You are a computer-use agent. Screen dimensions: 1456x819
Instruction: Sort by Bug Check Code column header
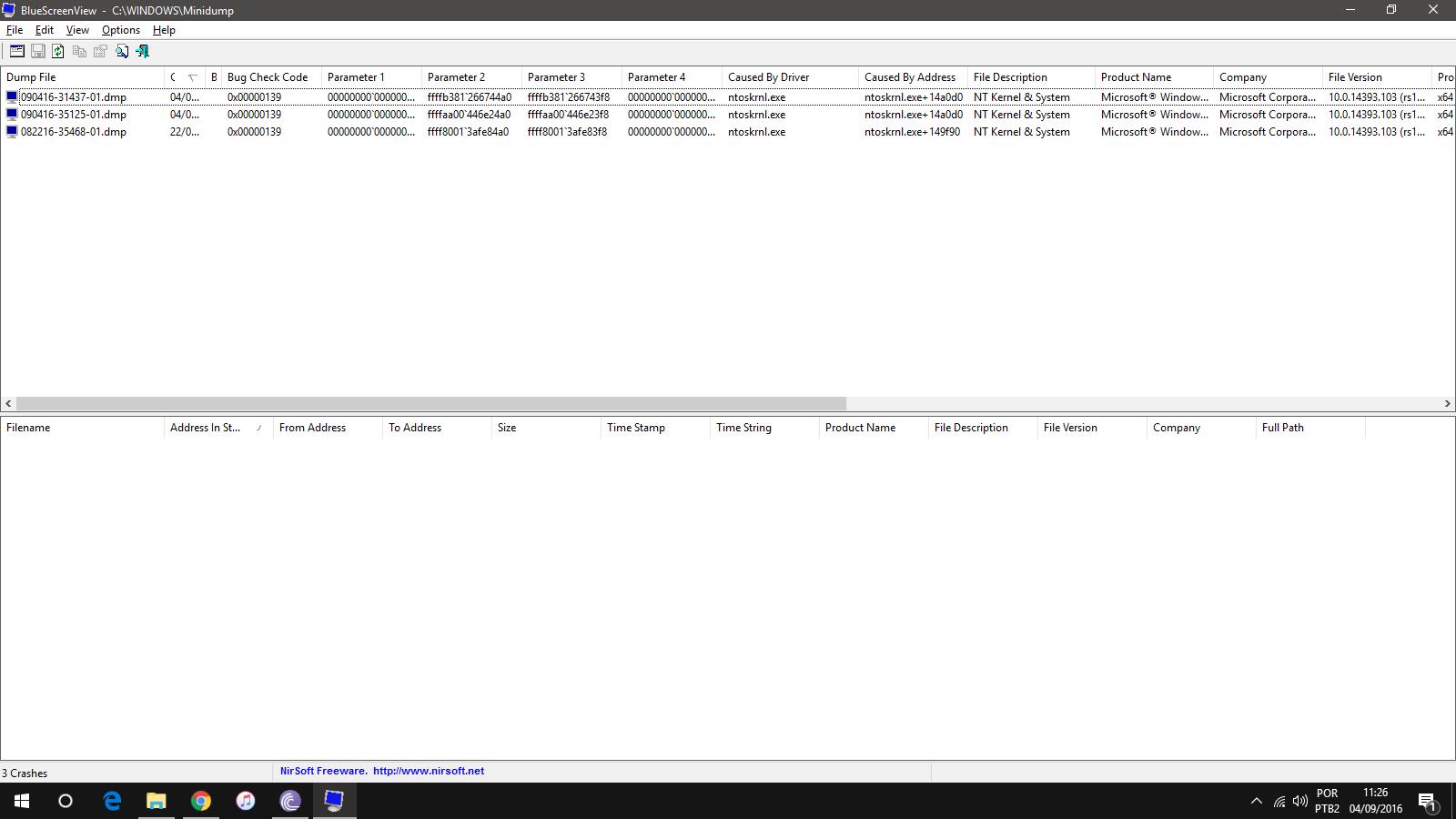pyautogui.click(x=271, y=77)
